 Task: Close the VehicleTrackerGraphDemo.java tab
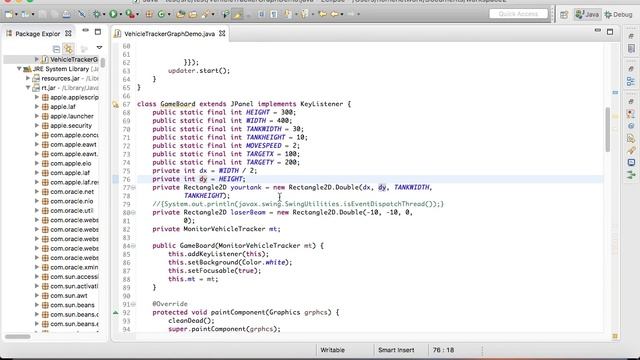point(222,33)
